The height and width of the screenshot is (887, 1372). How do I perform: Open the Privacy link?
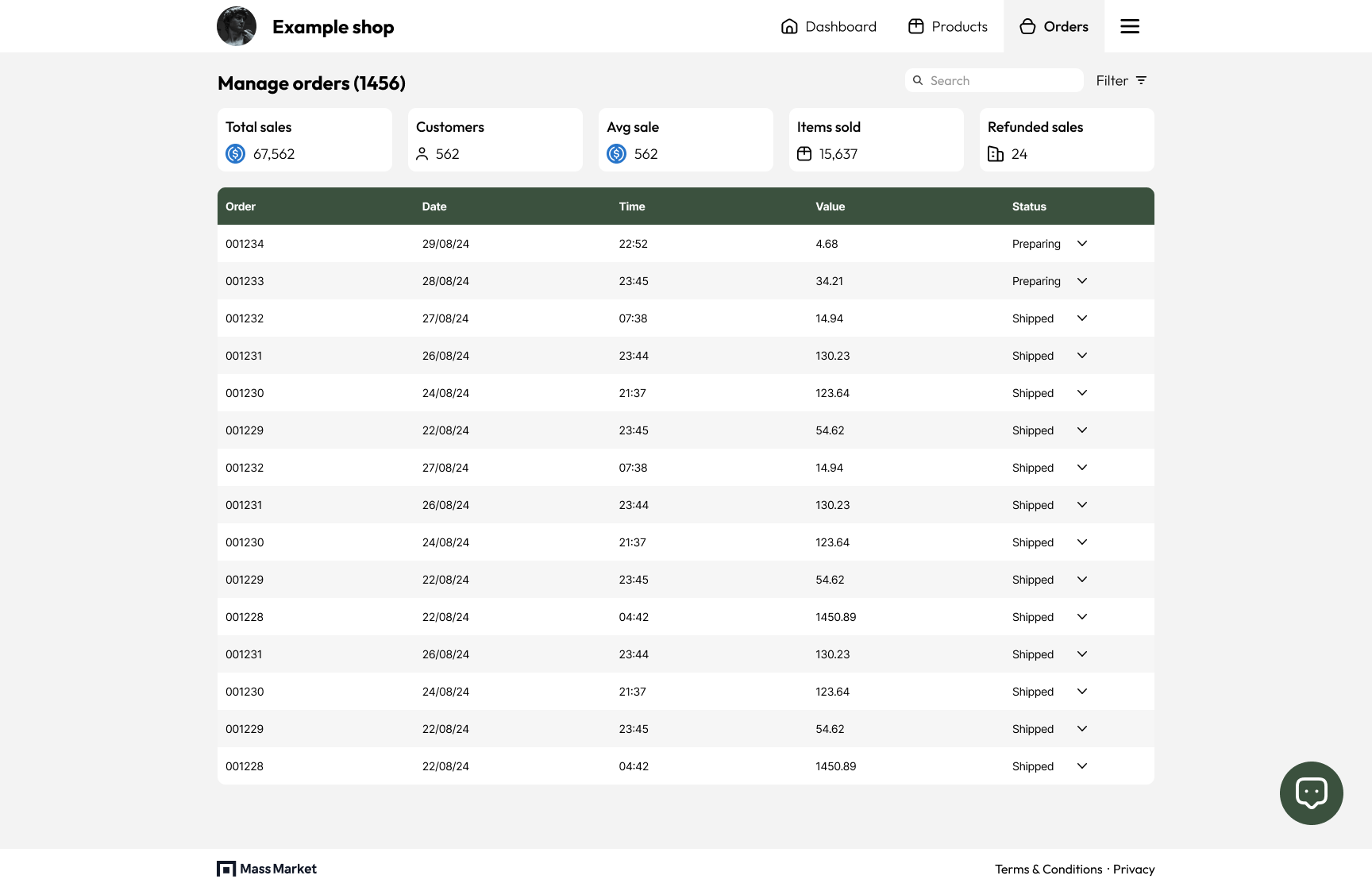click(1133, 869)
